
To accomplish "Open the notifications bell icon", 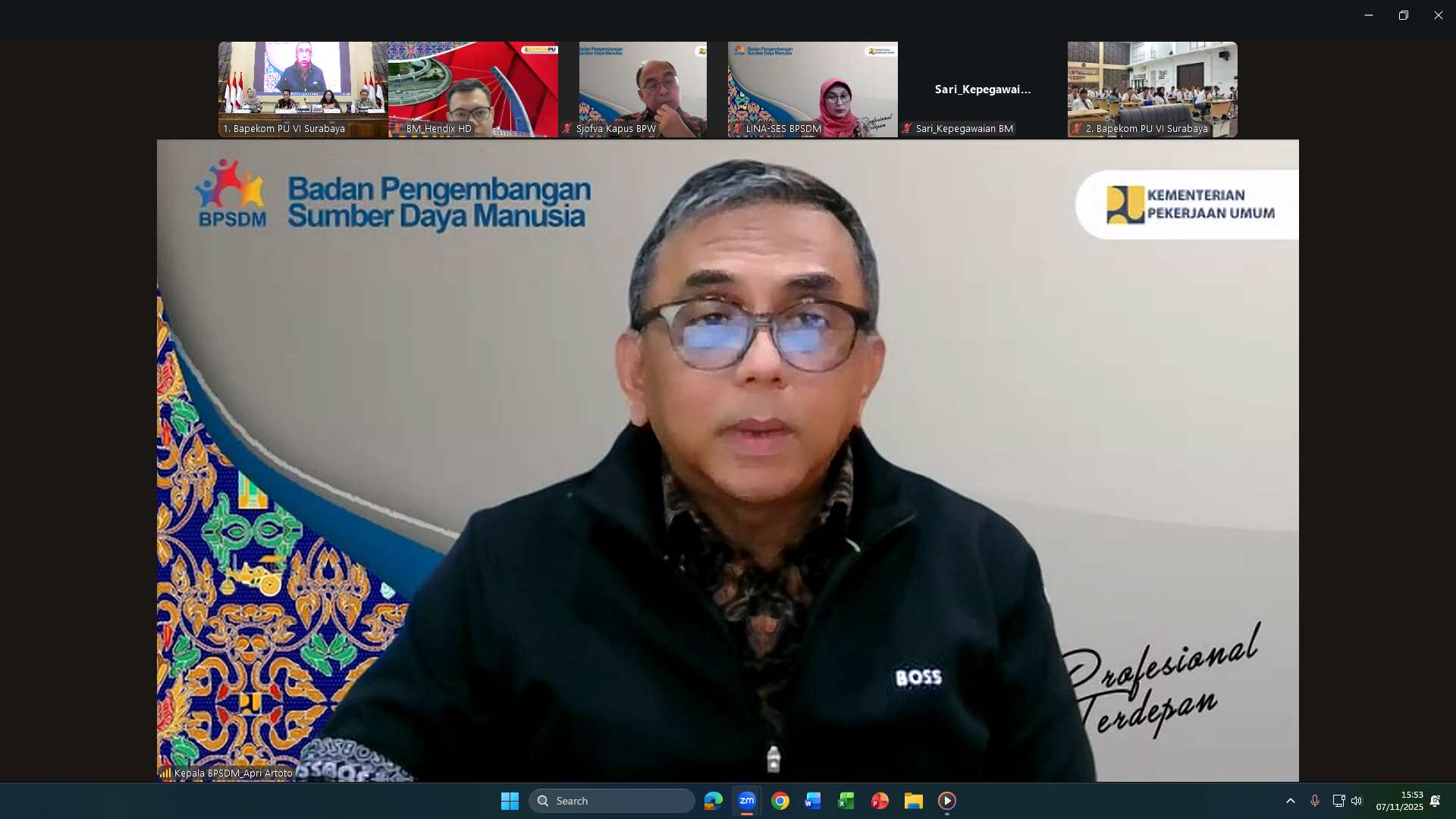I will (1436, 801).
